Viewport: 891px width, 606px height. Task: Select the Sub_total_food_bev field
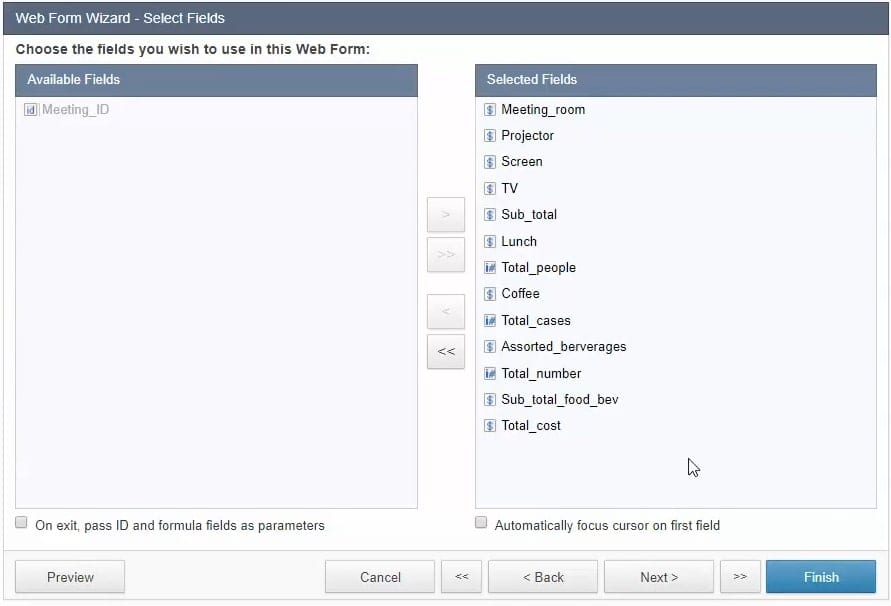559,400
